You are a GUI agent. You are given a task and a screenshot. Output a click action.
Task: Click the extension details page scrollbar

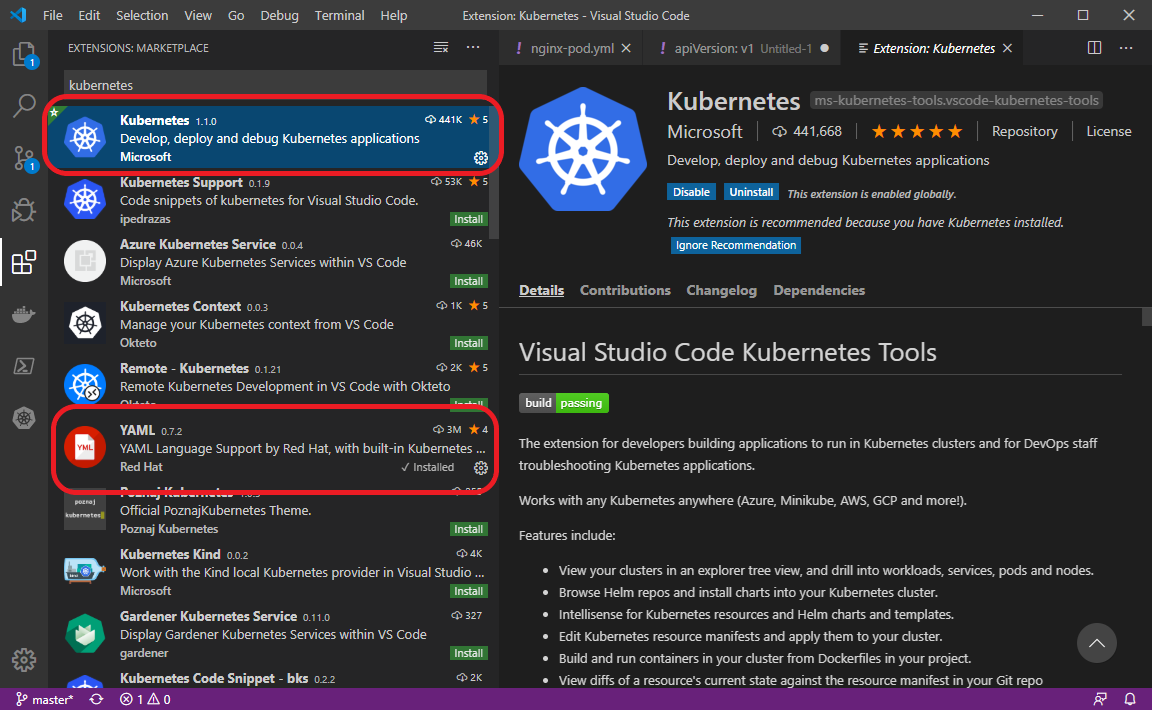[x=1146, y=316]
